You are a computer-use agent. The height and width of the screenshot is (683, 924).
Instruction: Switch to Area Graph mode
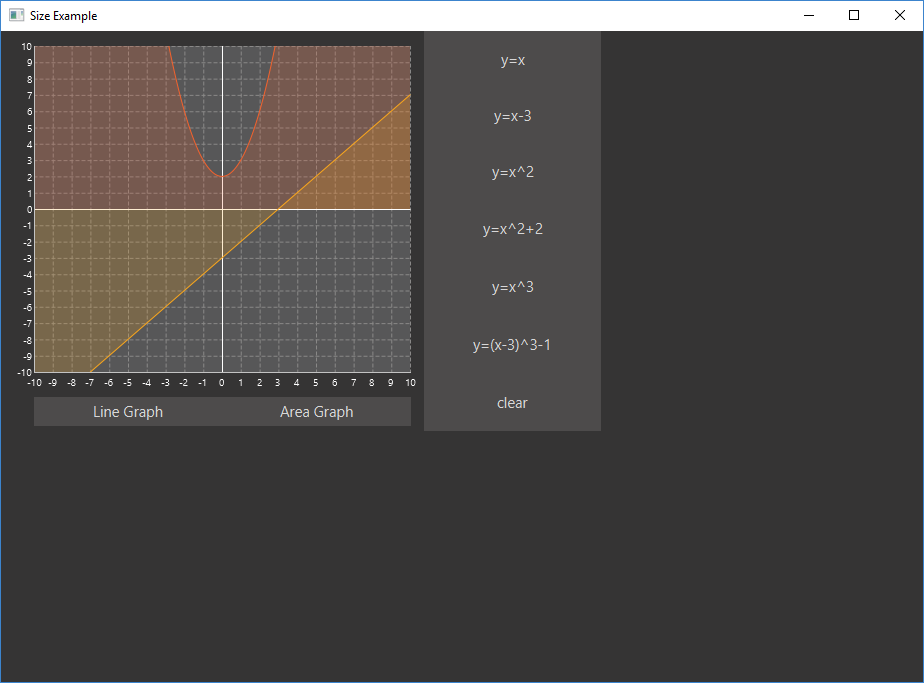(x=316, y=411)
